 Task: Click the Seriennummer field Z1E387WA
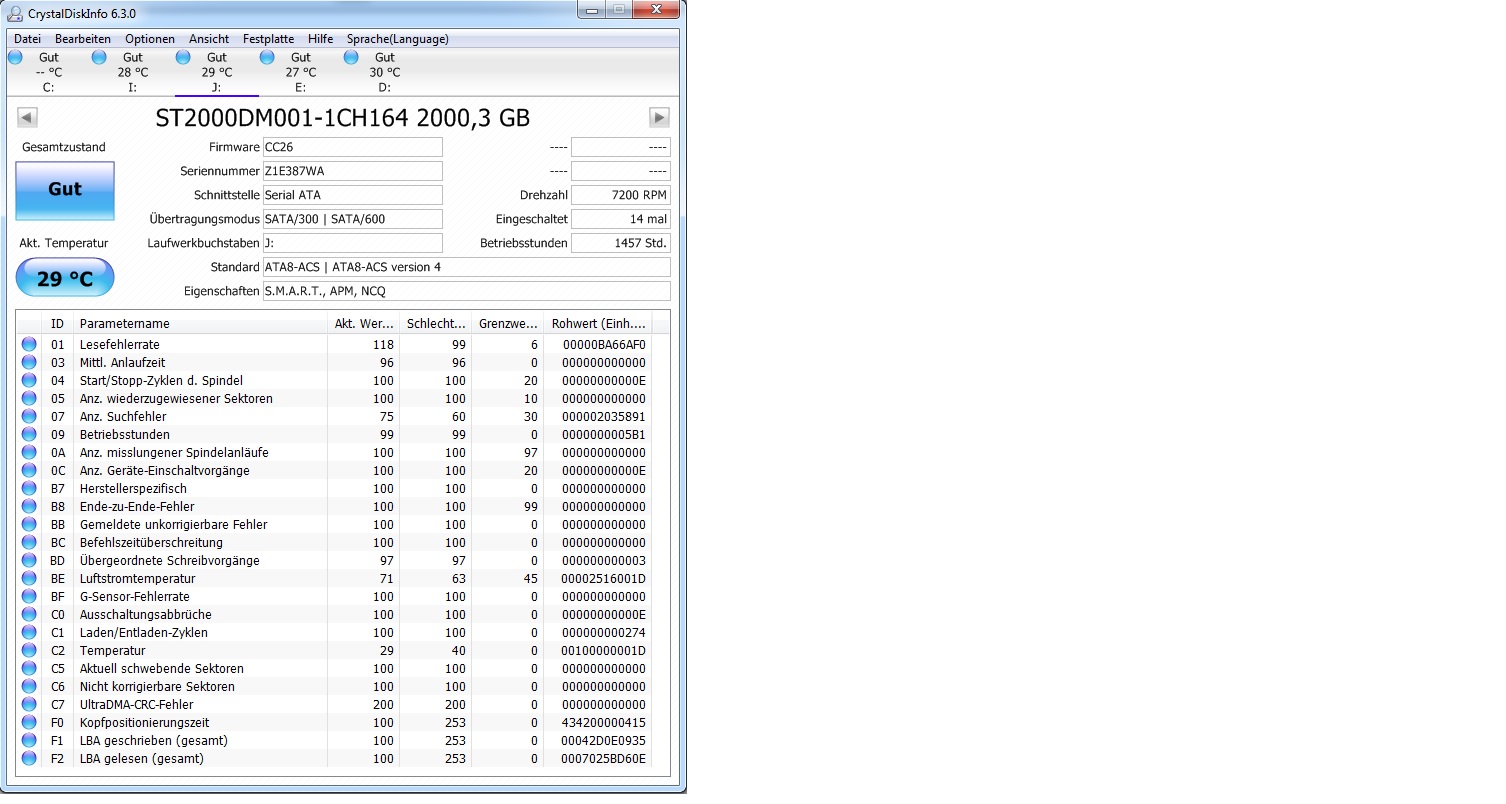tap(352, 171)
